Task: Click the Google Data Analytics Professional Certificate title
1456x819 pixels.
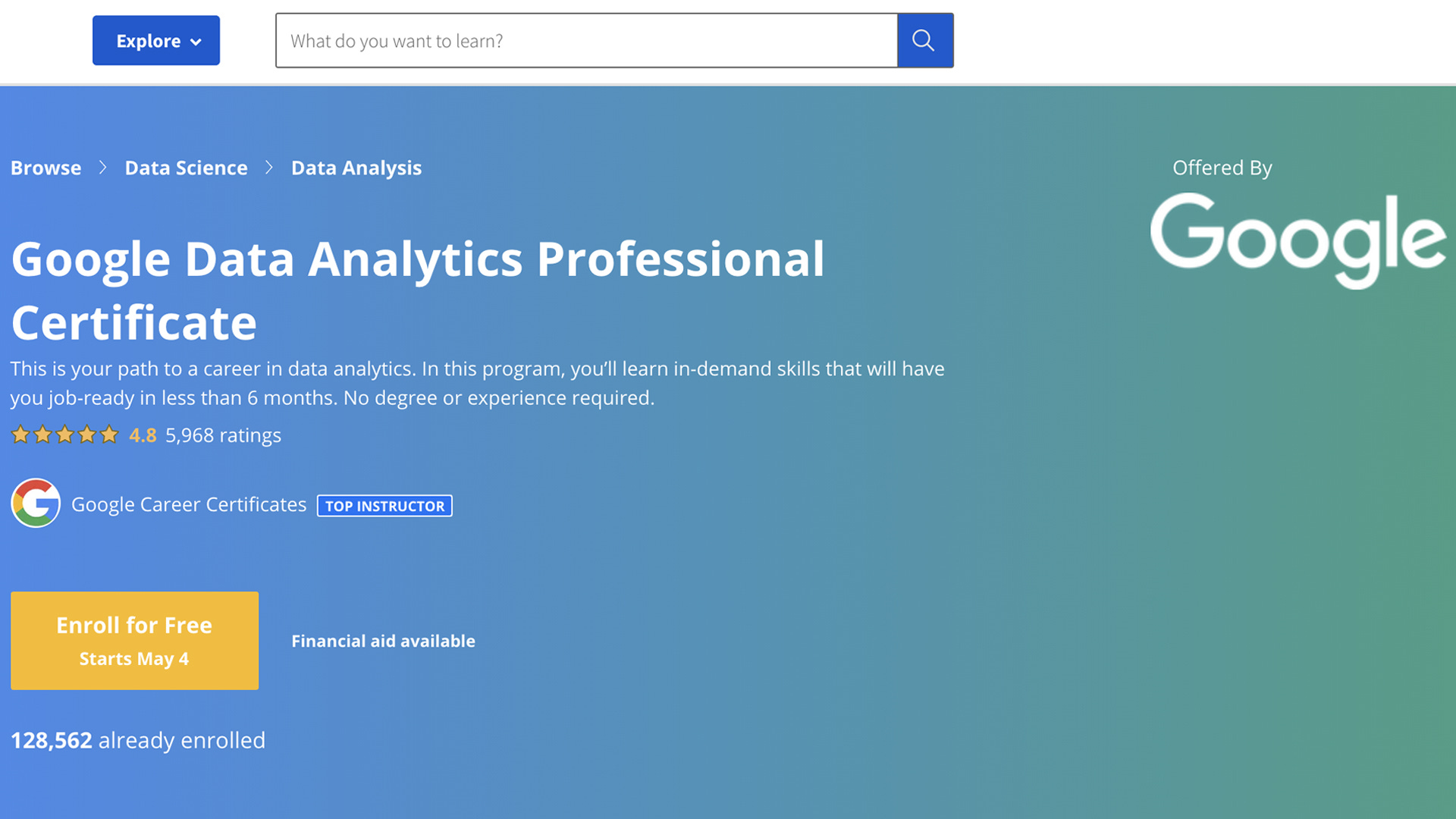Action: pos(418,290)
